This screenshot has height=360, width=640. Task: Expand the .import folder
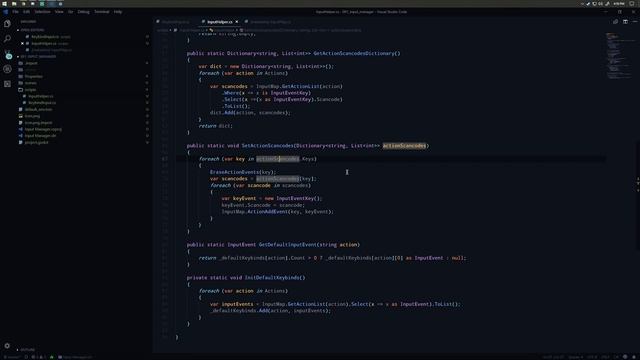coord(31,63)
